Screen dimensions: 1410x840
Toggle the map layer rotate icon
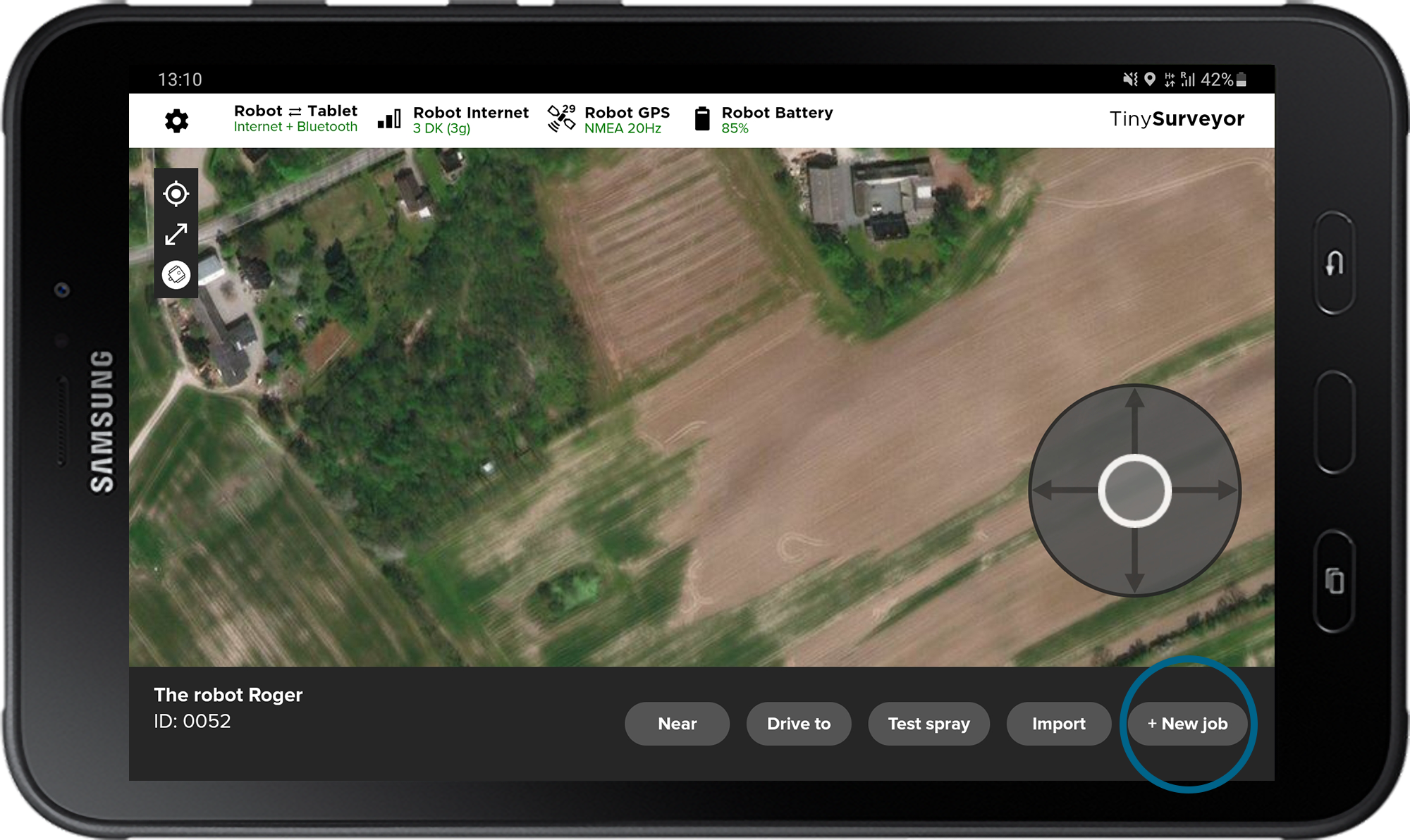(176, 275)
